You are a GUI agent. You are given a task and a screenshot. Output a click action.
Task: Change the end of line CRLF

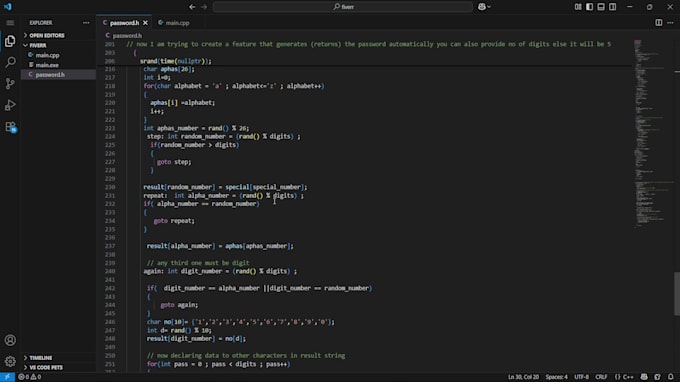(x=601, y=377)
